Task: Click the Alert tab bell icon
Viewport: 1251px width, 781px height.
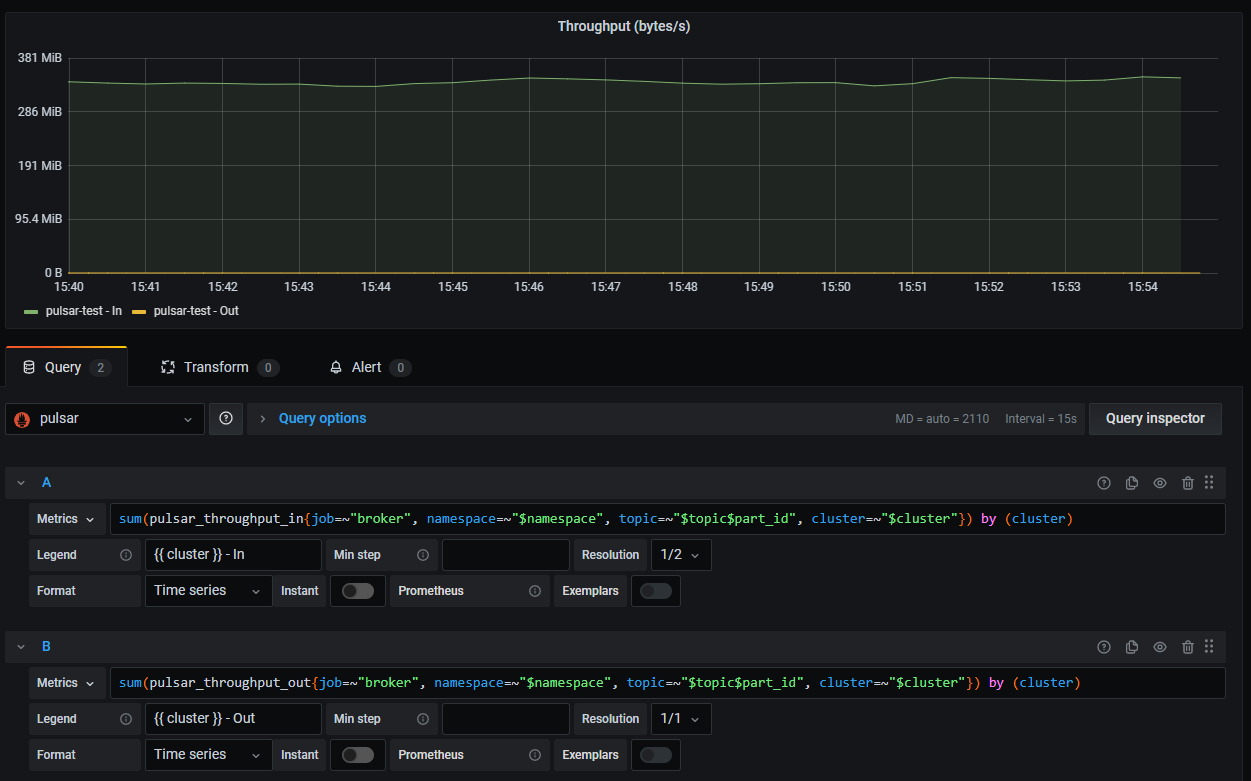Action: [336, 367]
